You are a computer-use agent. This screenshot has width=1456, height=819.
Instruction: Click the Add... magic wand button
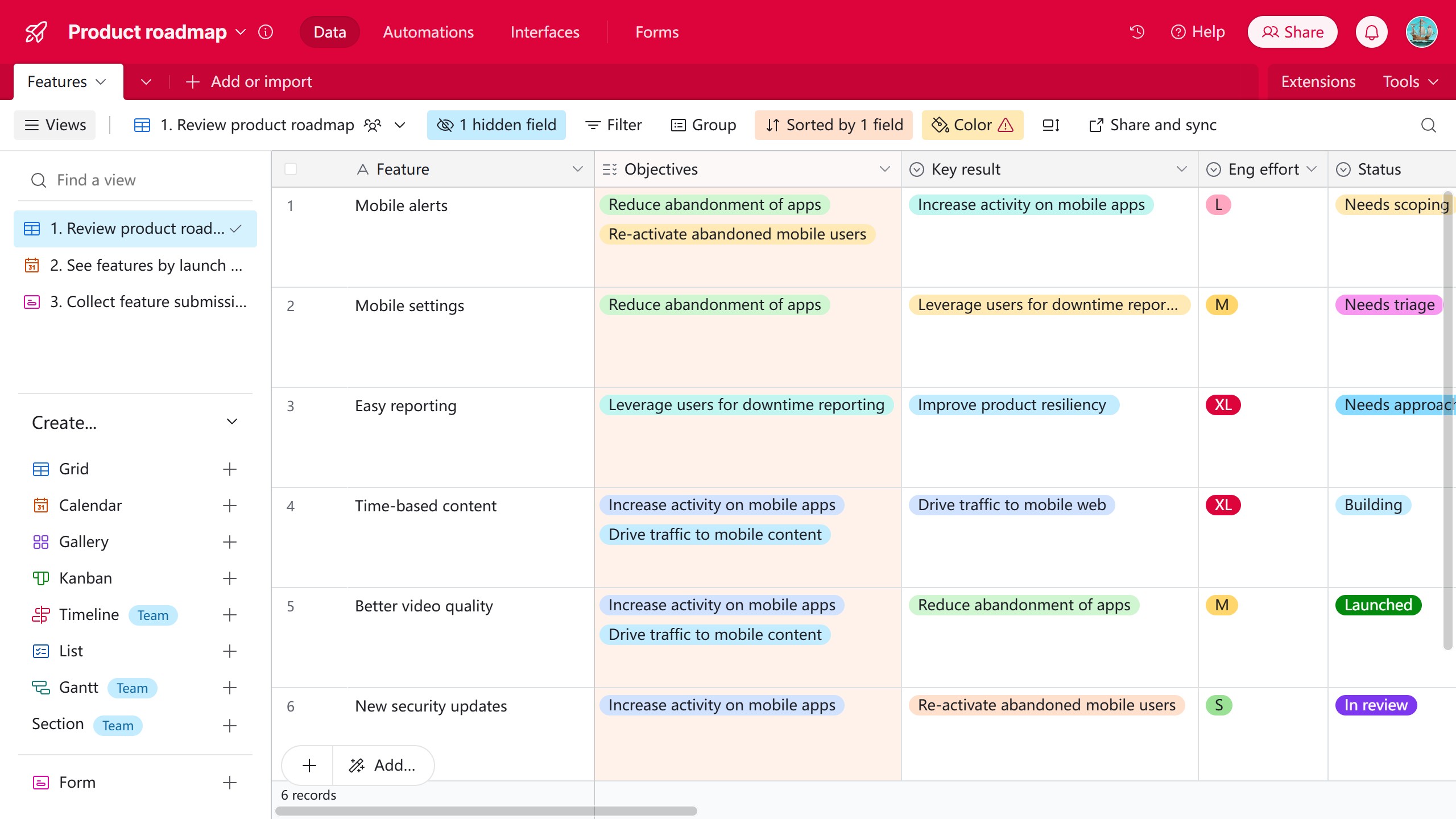click(383, 766)
